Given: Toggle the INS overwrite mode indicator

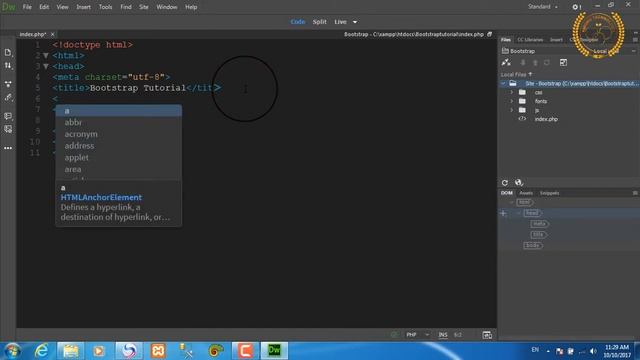Looking at the screenshot, I should pos(443,335).
